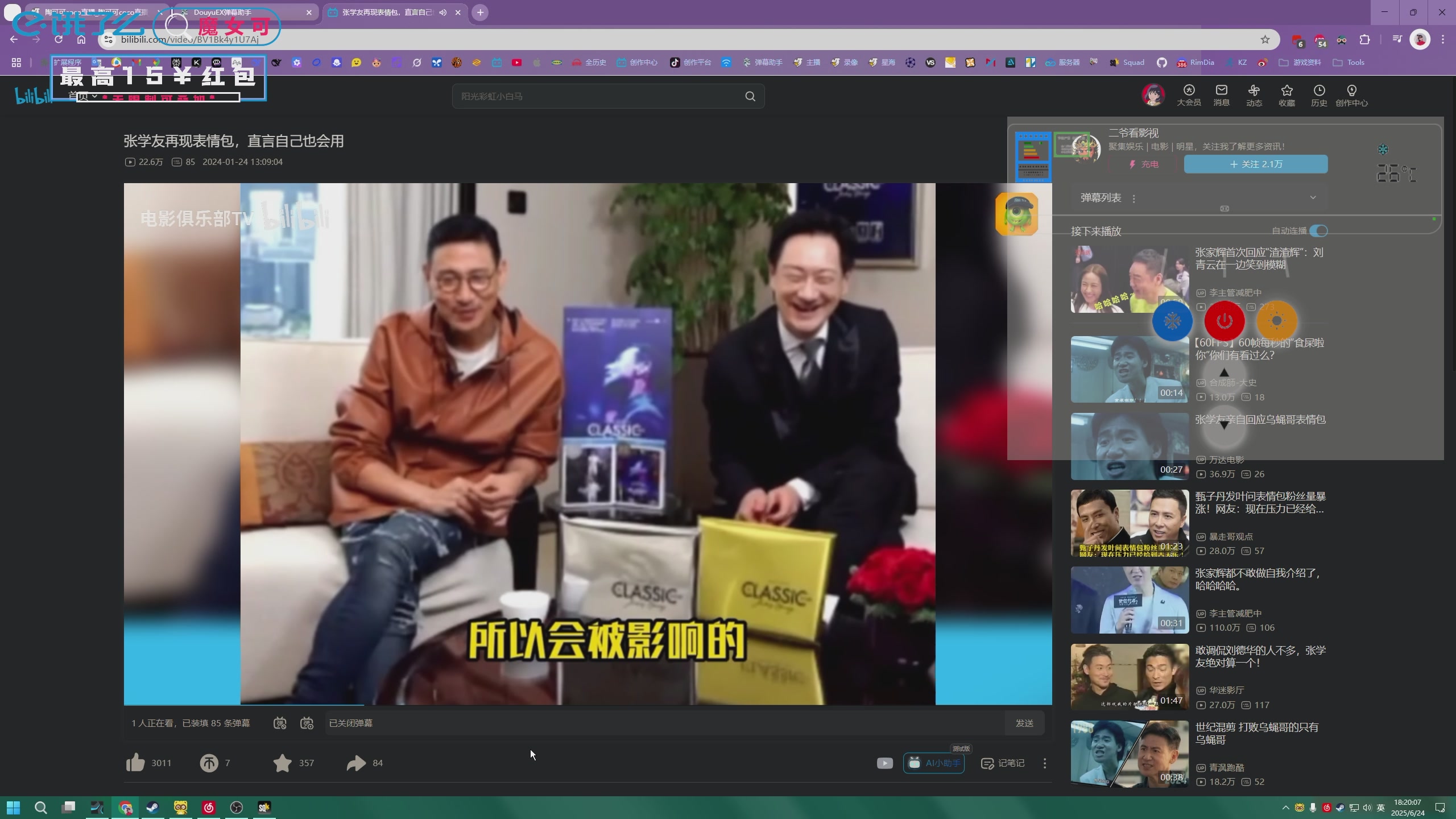Screen dimensions: 1456x819
Task: Bookmark this page with the star icon
Action: point(1265,39)
